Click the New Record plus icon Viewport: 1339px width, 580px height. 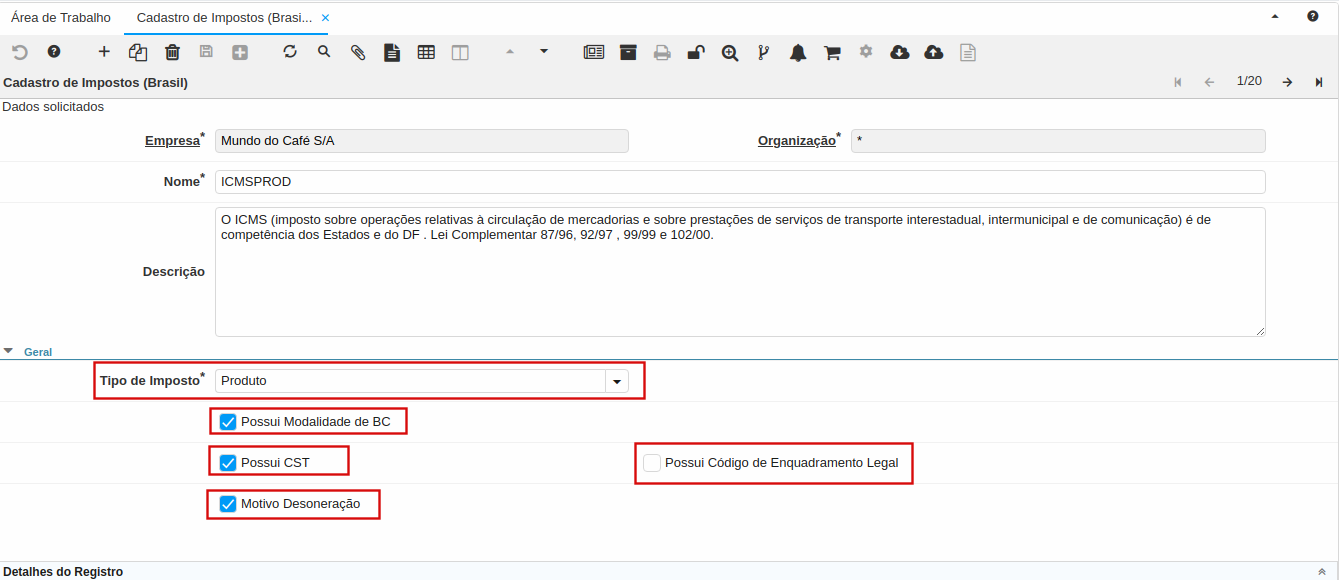(104, 52)
